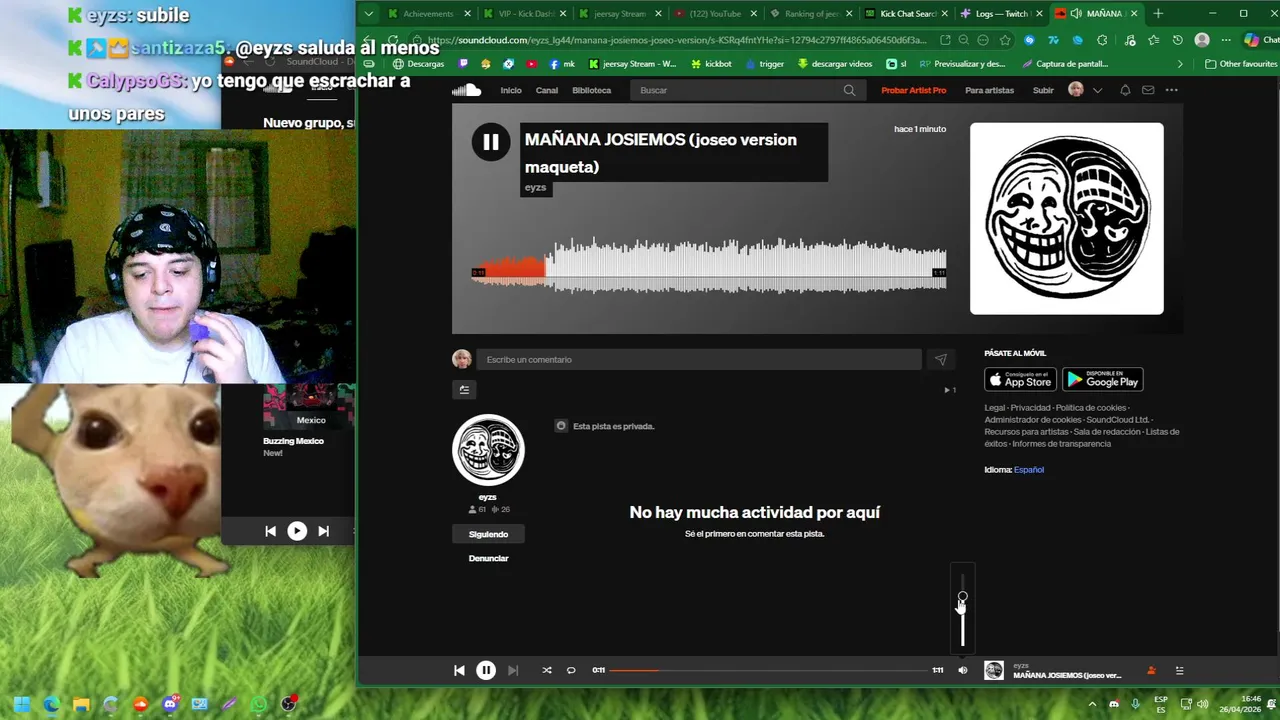The width and height of the screenshot is (1280, 720).
Task: Open the browser three-dots settings menu
Action: click(1226, 40)
